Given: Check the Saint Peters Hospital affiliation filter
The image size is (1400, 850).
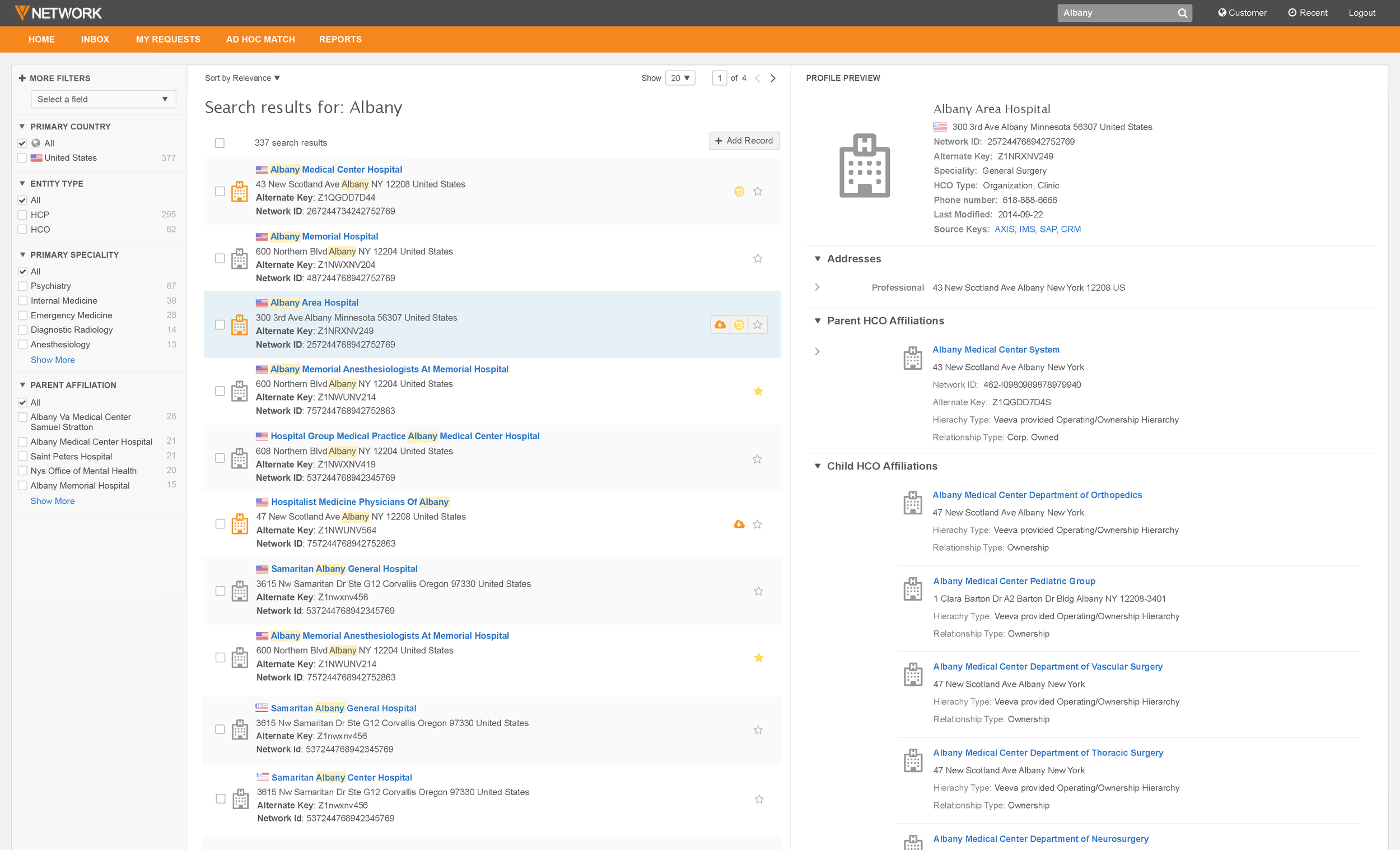Looking at the screenshot, I should 22,456.
